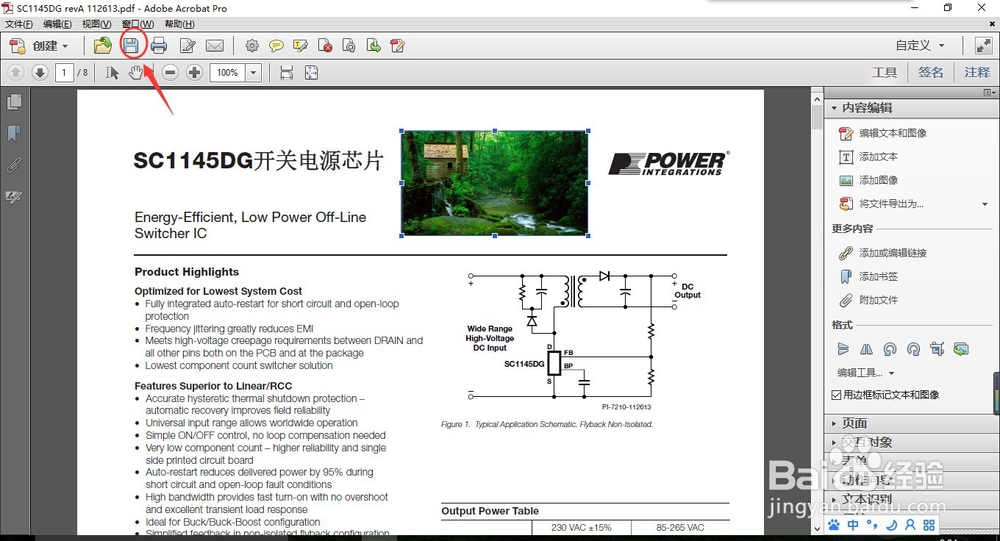This screenshot has height=541, width=1000.
Task: Choose the text selection cursor tool
Action: pos(112,73)
